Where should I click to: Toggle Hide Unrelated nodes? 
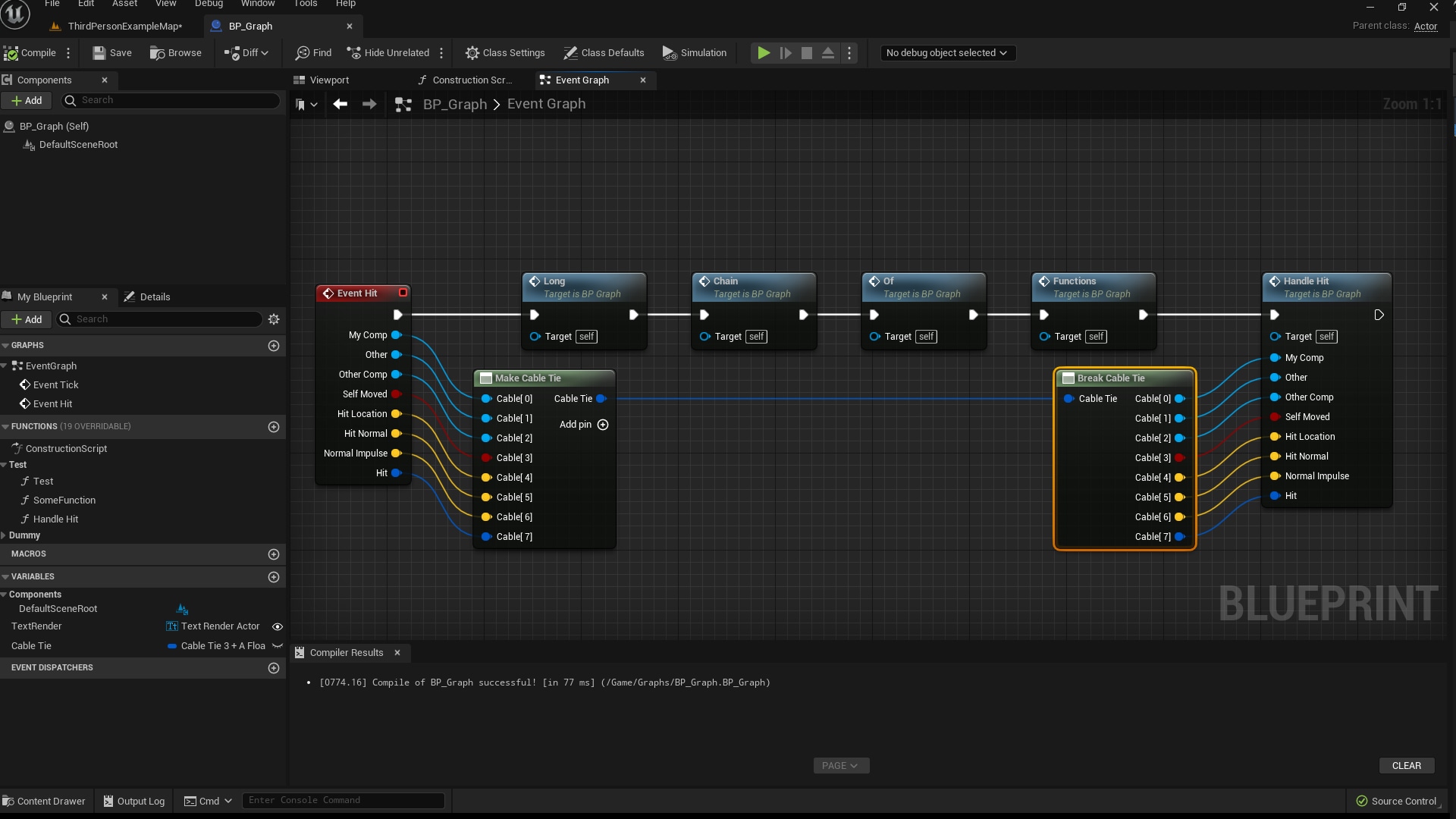(x=388, y=52)
